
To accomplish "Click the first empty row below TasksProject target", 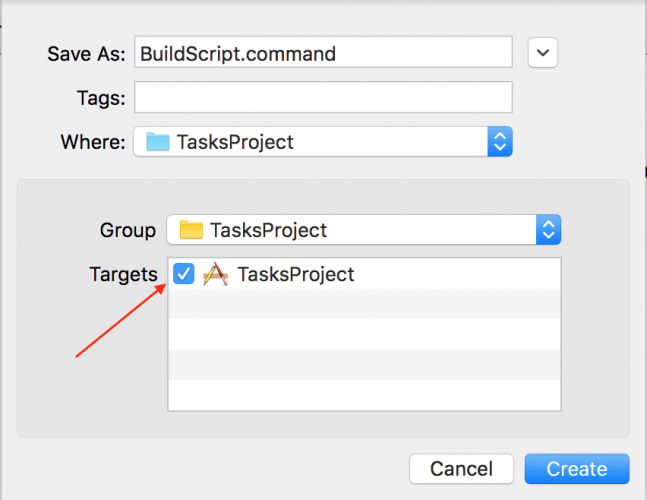I will (364, 304).
